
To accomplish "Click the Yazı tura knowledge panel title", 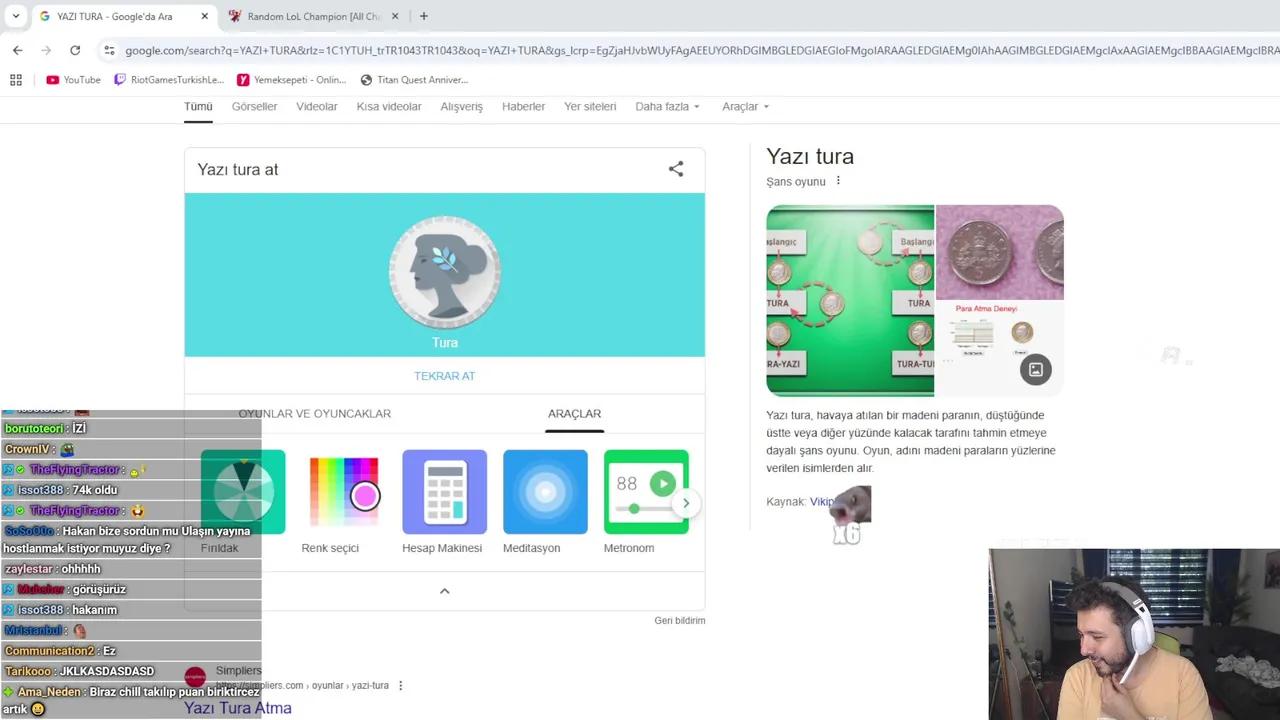I will pos(810,156).
